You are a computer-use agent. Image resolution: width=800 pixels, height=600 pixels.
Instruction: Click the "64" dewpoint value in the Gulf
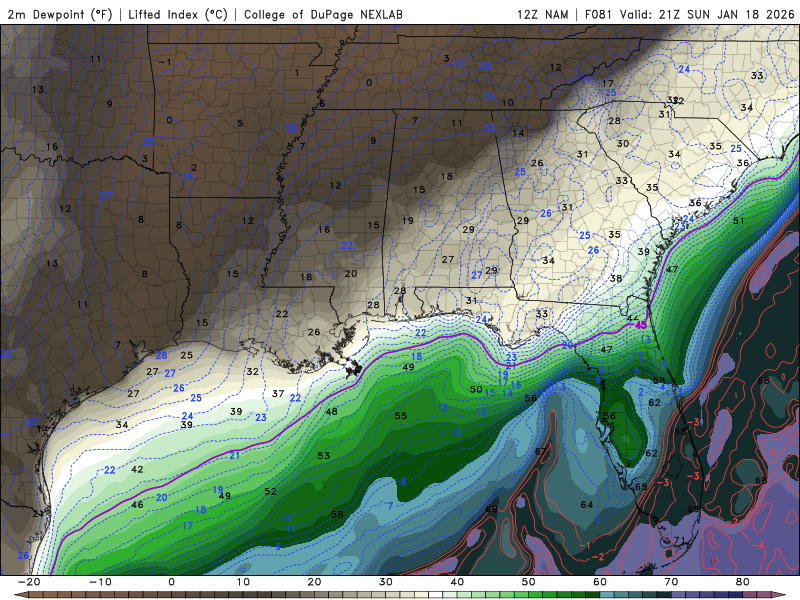point(587,505)
